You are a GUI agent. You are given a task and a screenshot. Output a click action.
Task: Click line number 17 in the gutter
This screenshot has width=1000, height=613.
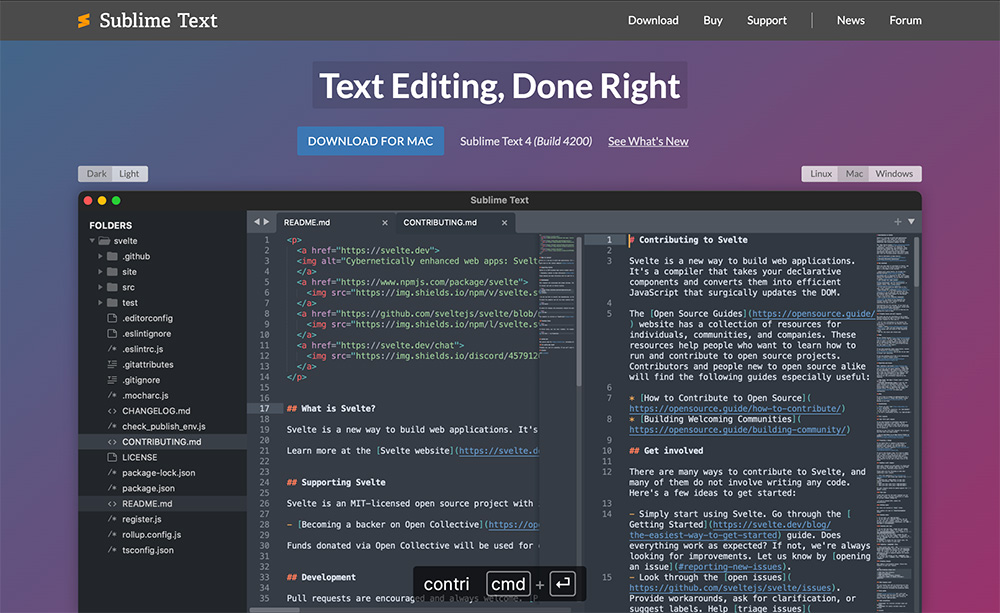[265, 408]
